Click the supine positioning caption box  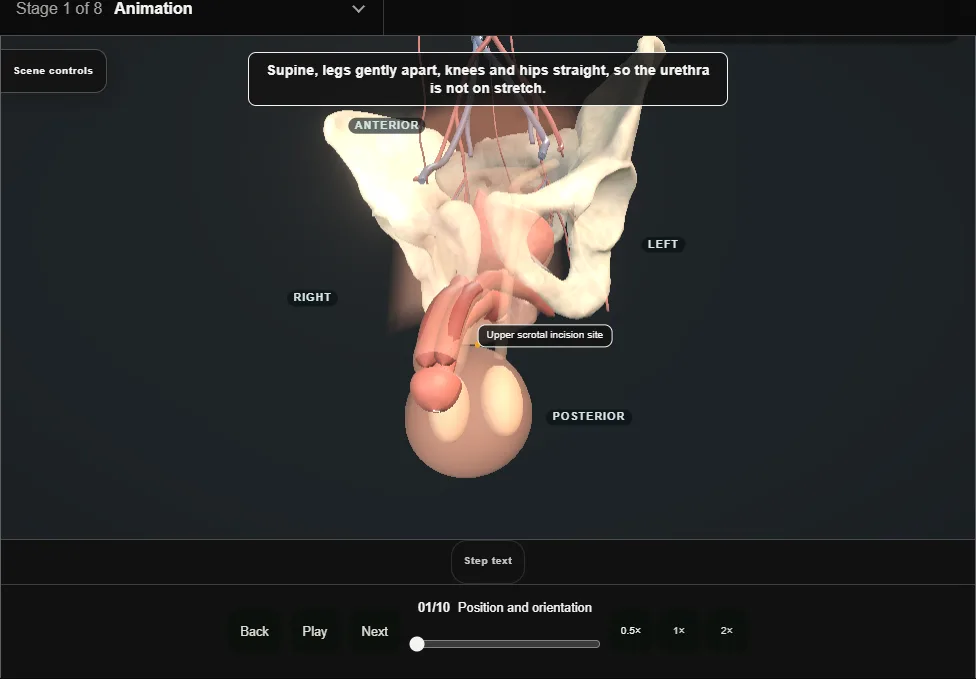488,79
